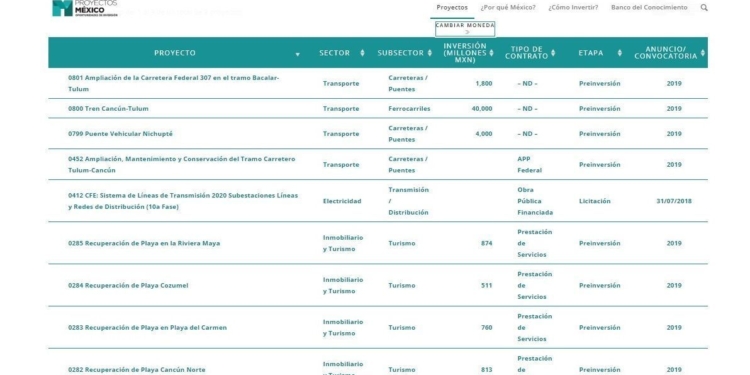Open 0412 CFE Sistema de Líneas project
The width and height of the screenshot is (750, 375).
click(x=183, y=201)
